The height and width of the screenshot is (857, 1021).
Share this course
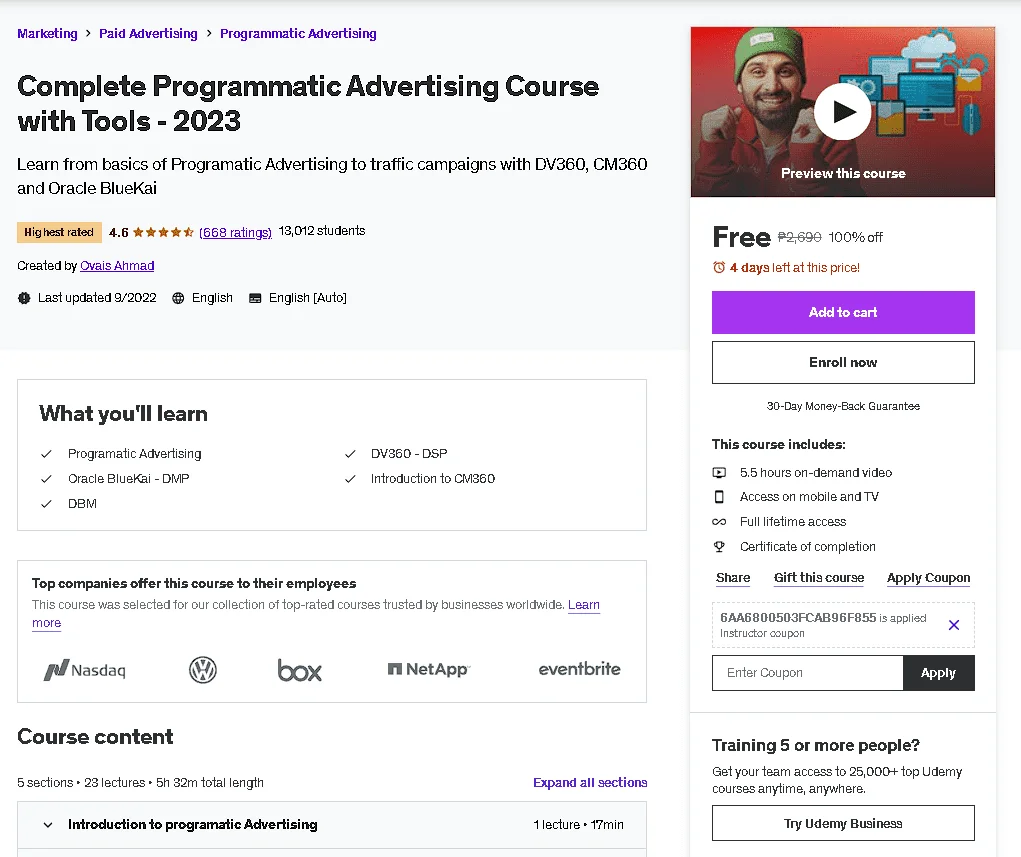733,578
